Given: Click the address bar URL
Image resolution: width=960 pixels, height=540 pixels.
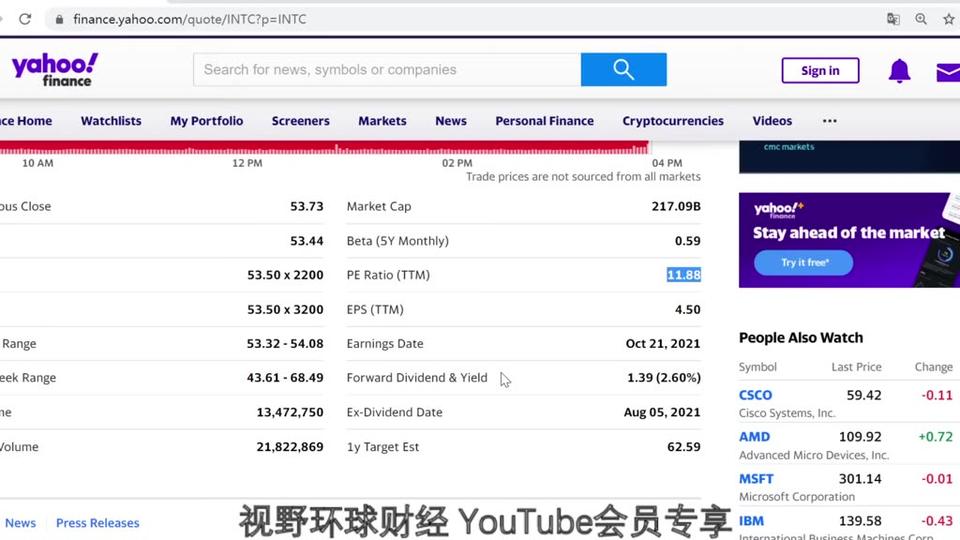Looking at the screenshot, I should point(190,19).
